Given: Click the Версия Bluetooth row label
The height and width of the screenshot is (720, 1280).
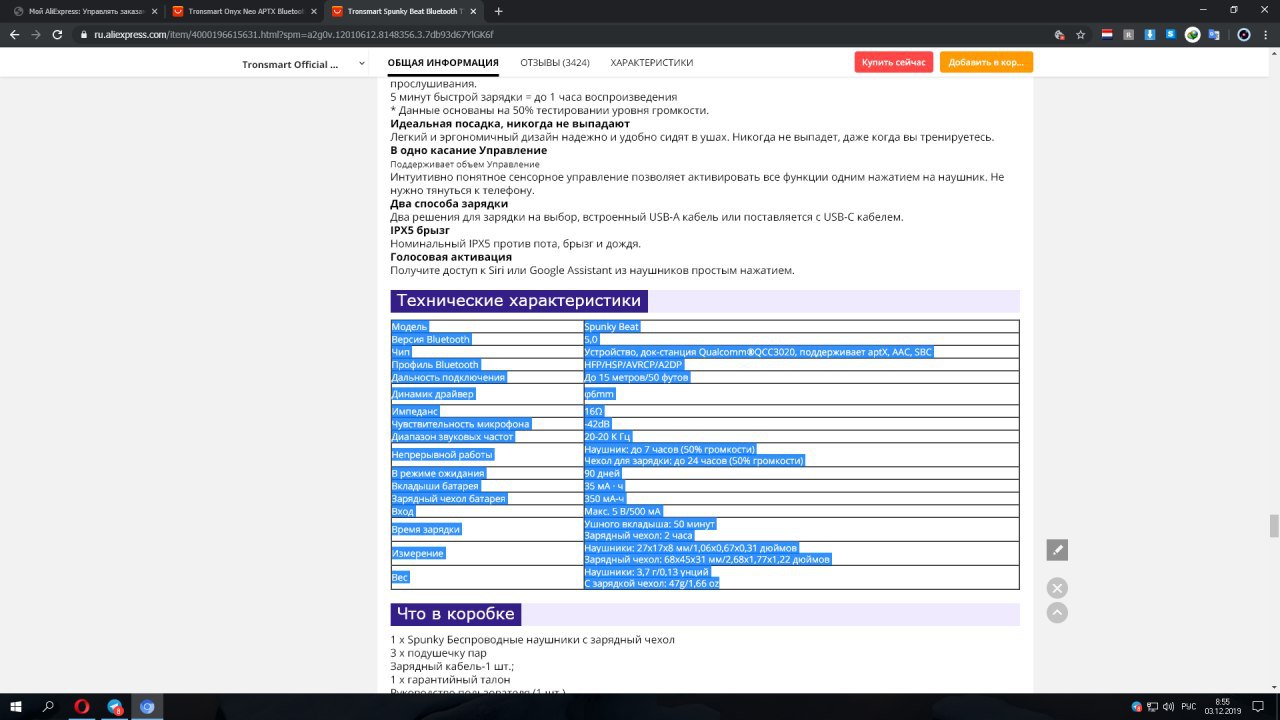Looking at the screenshot, I should [431, 339].
